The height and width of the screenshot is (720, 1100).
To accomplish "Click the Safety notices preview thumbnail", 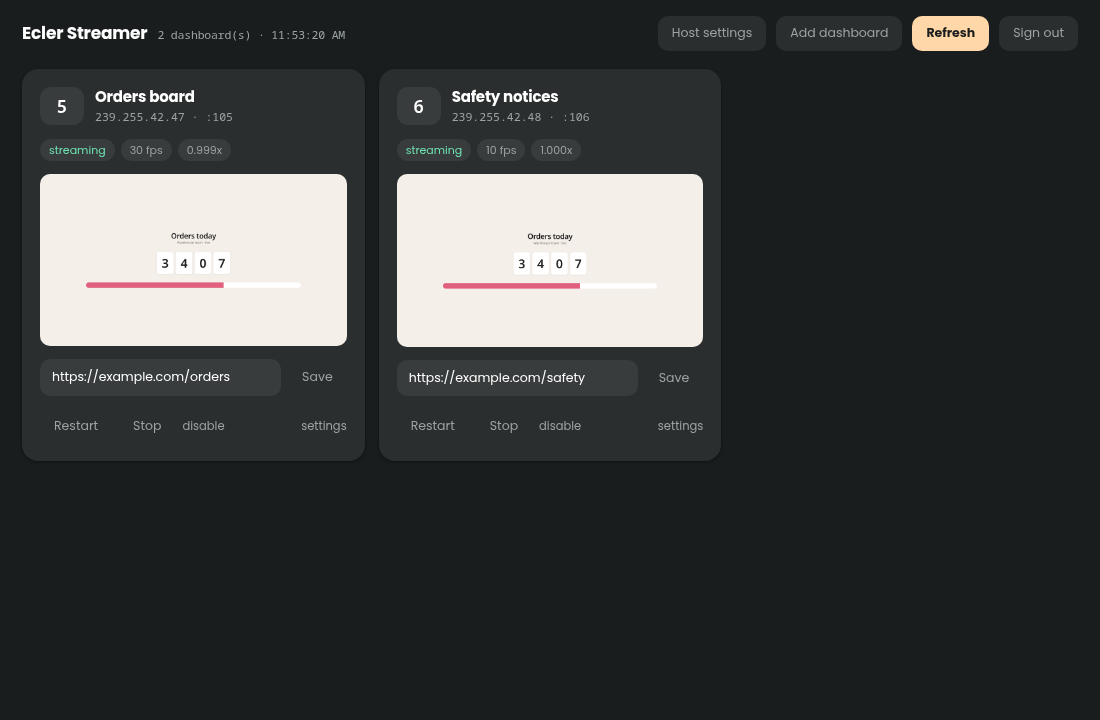I will pos(549,260).
